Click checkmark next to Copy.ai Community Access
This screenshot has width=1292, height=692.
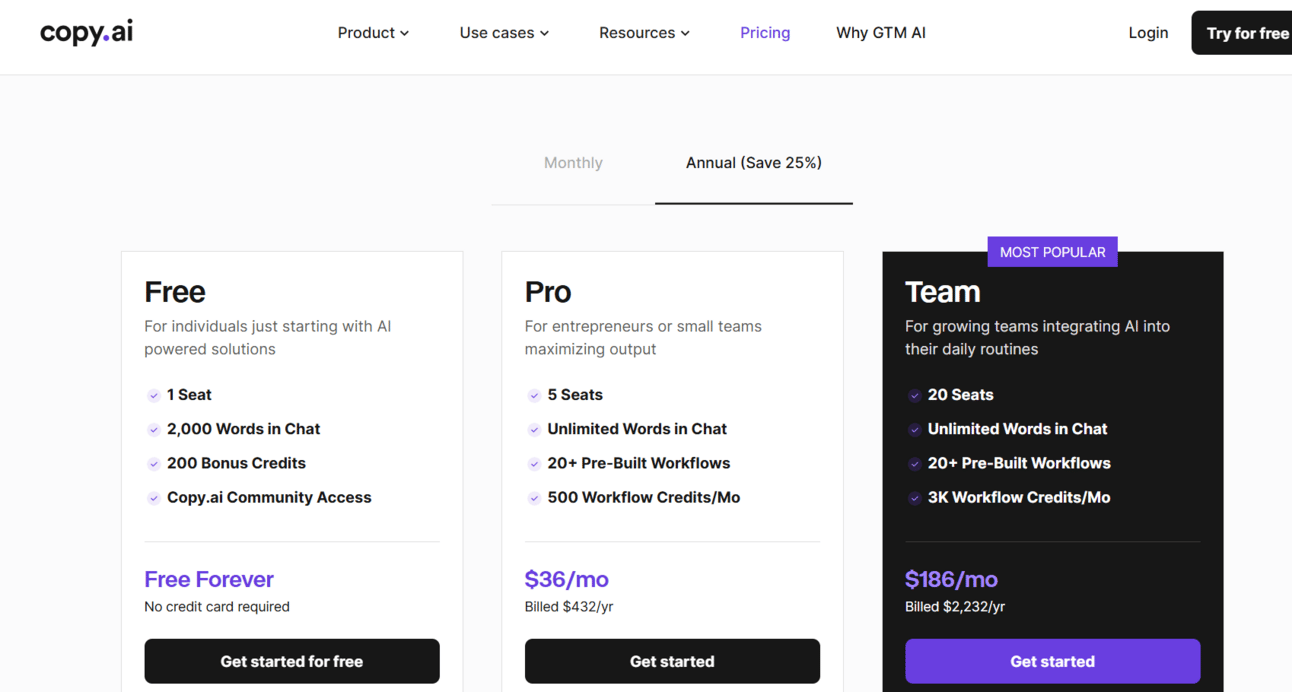coord(154,498)
